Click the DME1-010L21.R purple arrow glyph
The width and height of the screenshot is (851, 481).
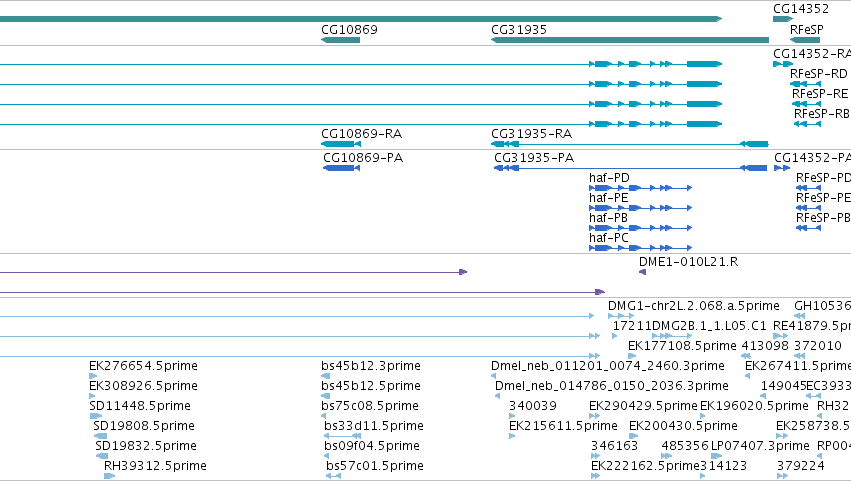click(x=643, y=272)
